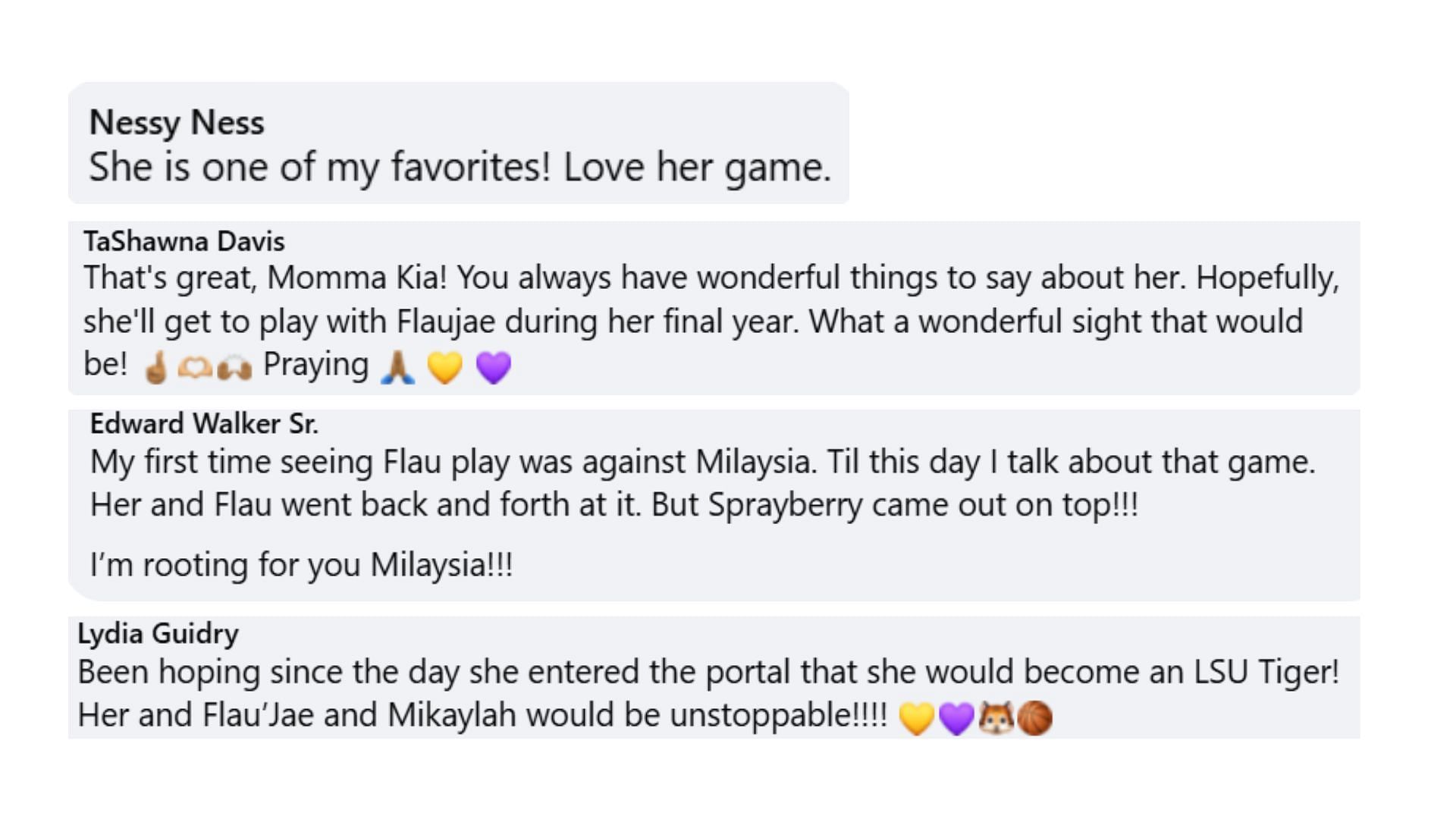
Task: Click the crossed fingers emoji in TaShawna's comment
Action: pyautogui.click(x=155, y=367)
